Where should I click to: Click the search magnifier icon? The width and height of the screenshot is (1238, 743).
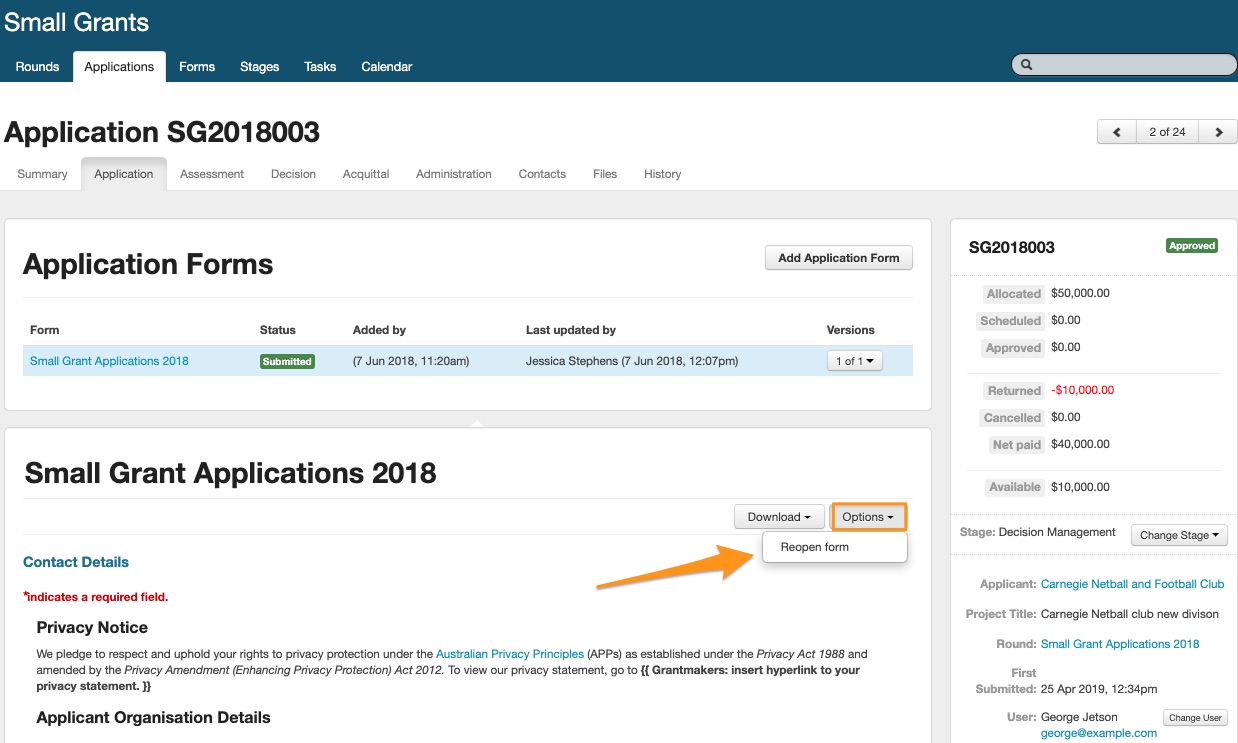click(1026, 65)
